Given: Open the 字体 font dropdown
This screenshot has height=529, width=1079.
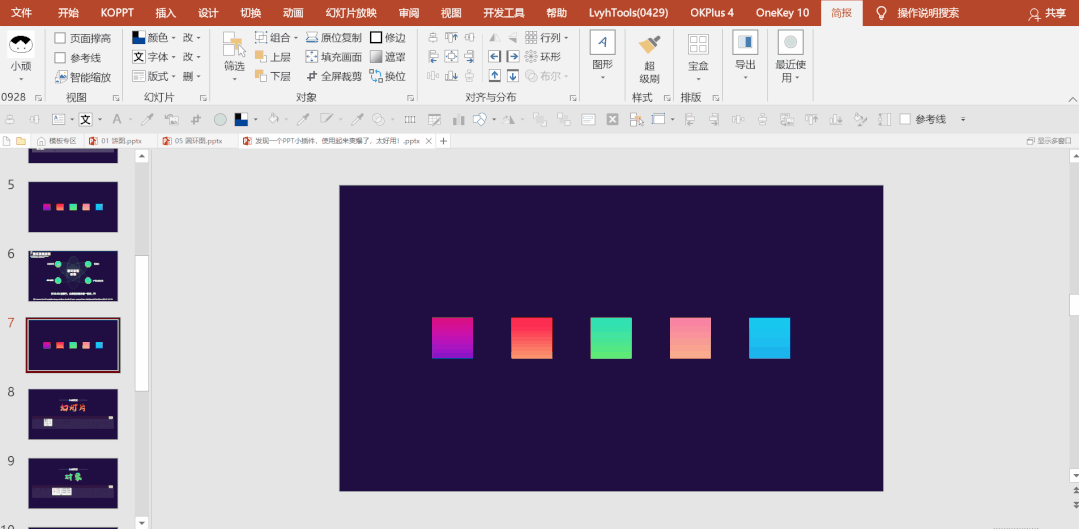Looking at the screenshot, I should click(153, 57).
